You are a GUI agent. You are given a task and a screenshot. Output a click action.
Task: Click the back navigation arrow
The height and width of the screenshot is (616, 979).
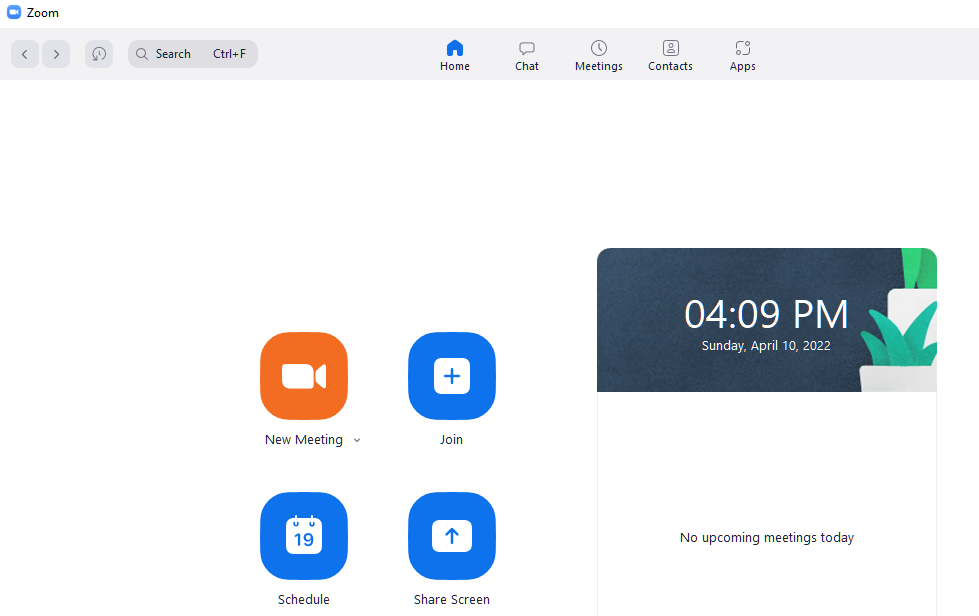click(25, 54)
